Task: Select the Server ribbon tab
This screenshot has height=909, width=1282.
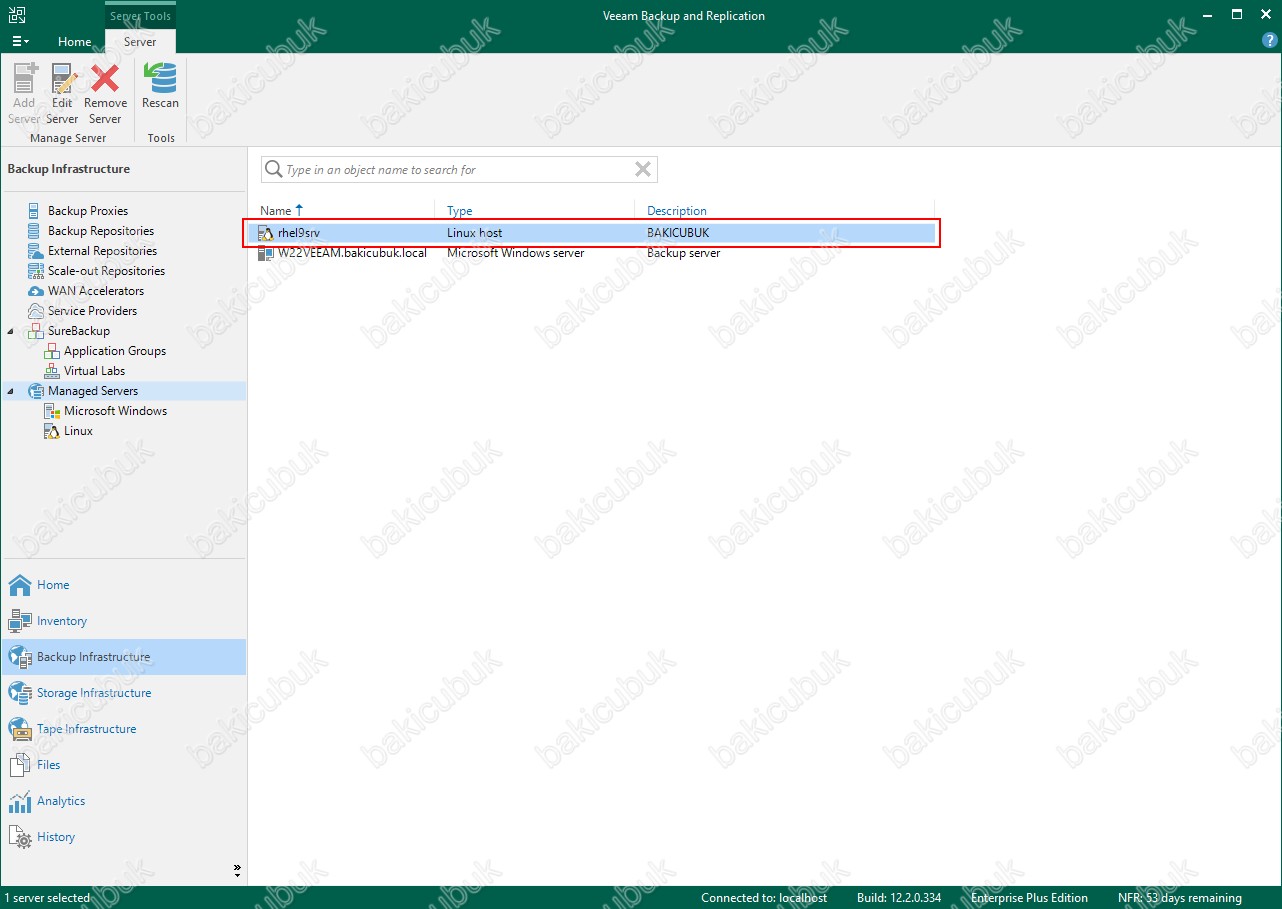Action: pos(140,42)
